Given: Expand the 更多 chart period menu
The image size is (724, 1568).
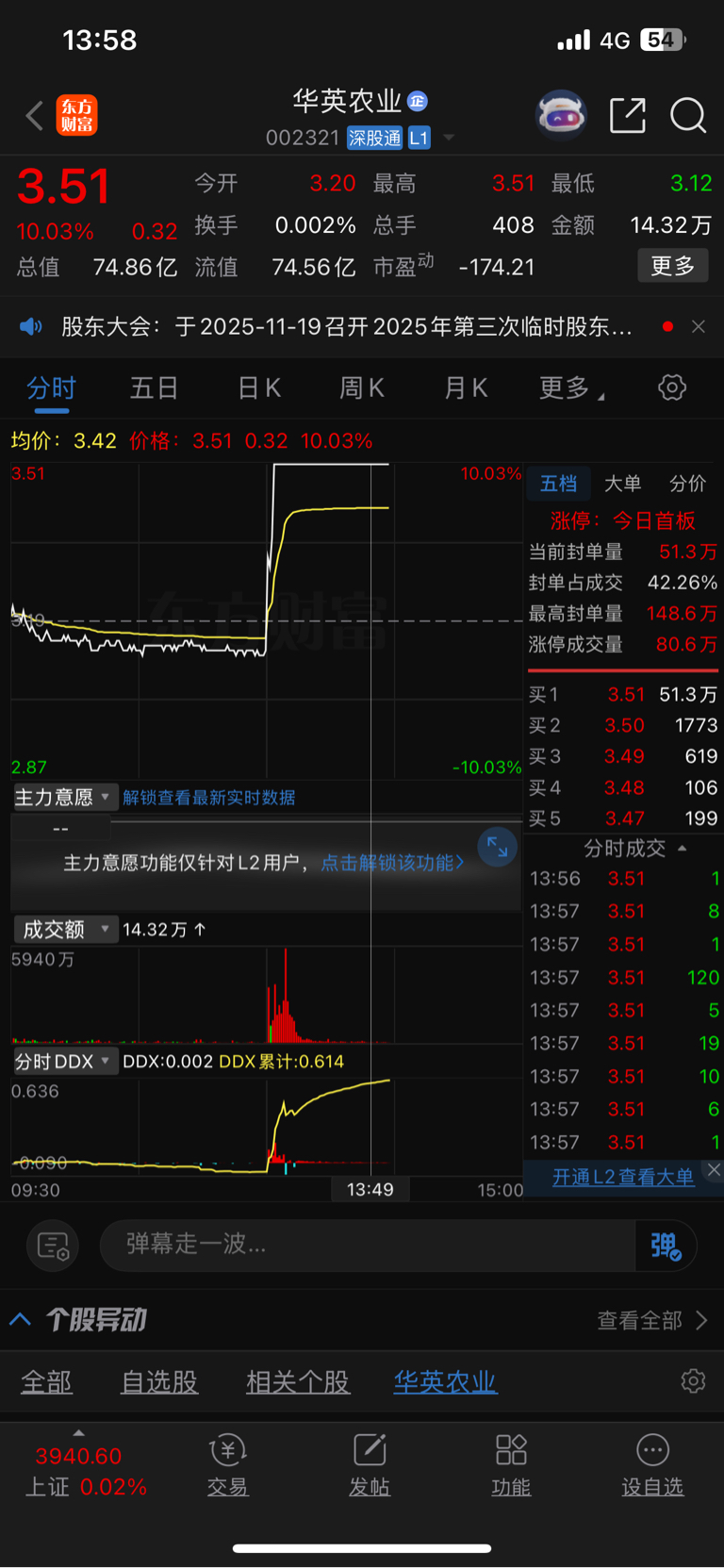Looking at the screenshot, I should (x=571, y=388).
